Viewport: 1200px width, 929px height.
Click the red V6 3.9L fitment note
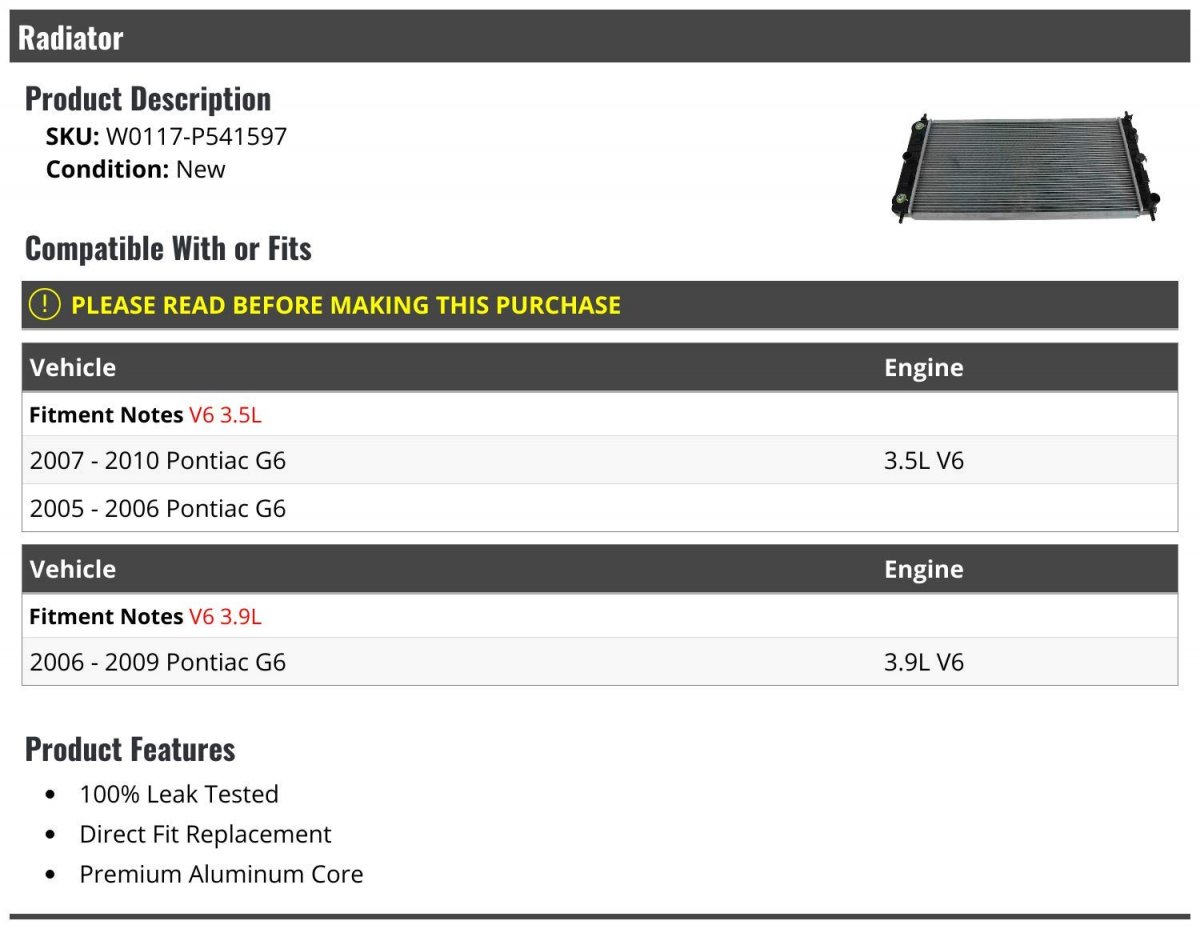click(x=225, y=617)
